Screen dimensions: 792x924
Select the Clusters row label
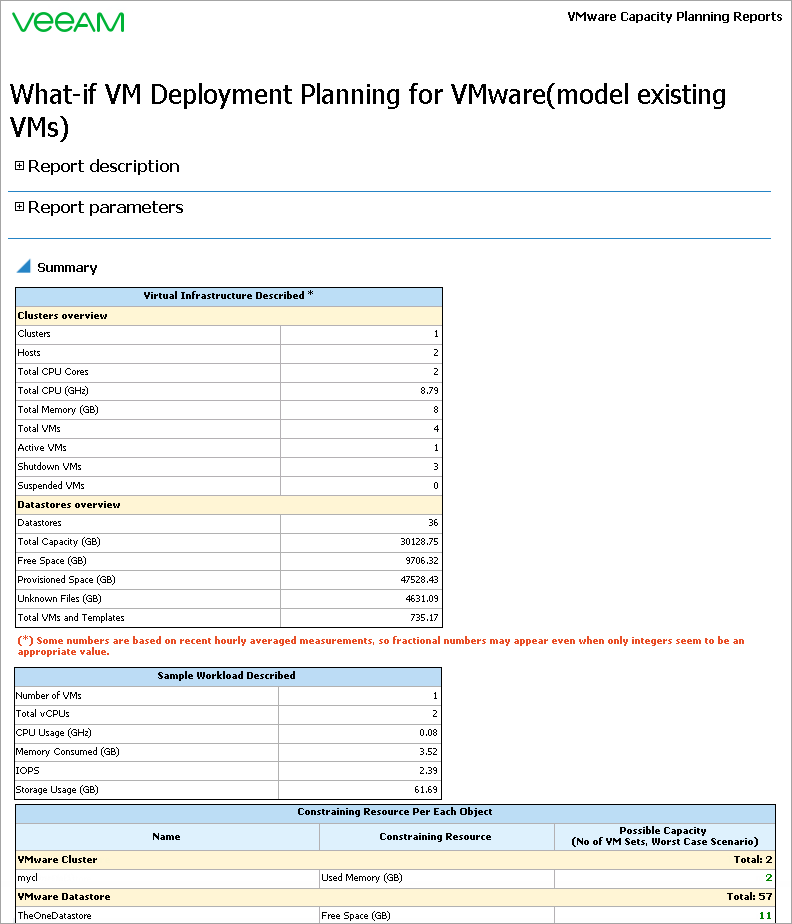point(34,334)
